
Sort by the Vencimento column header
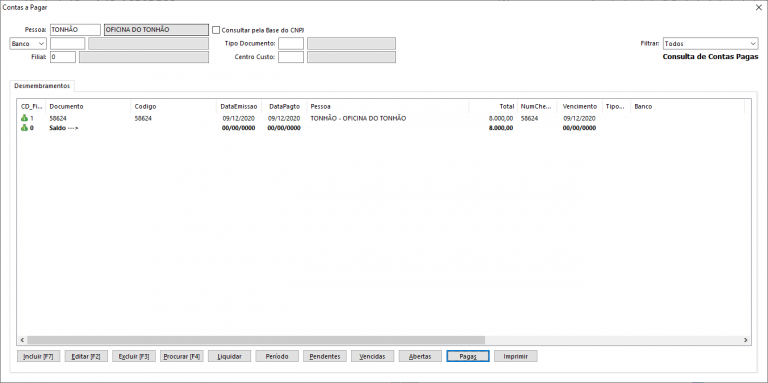click(x=580, y=106)
